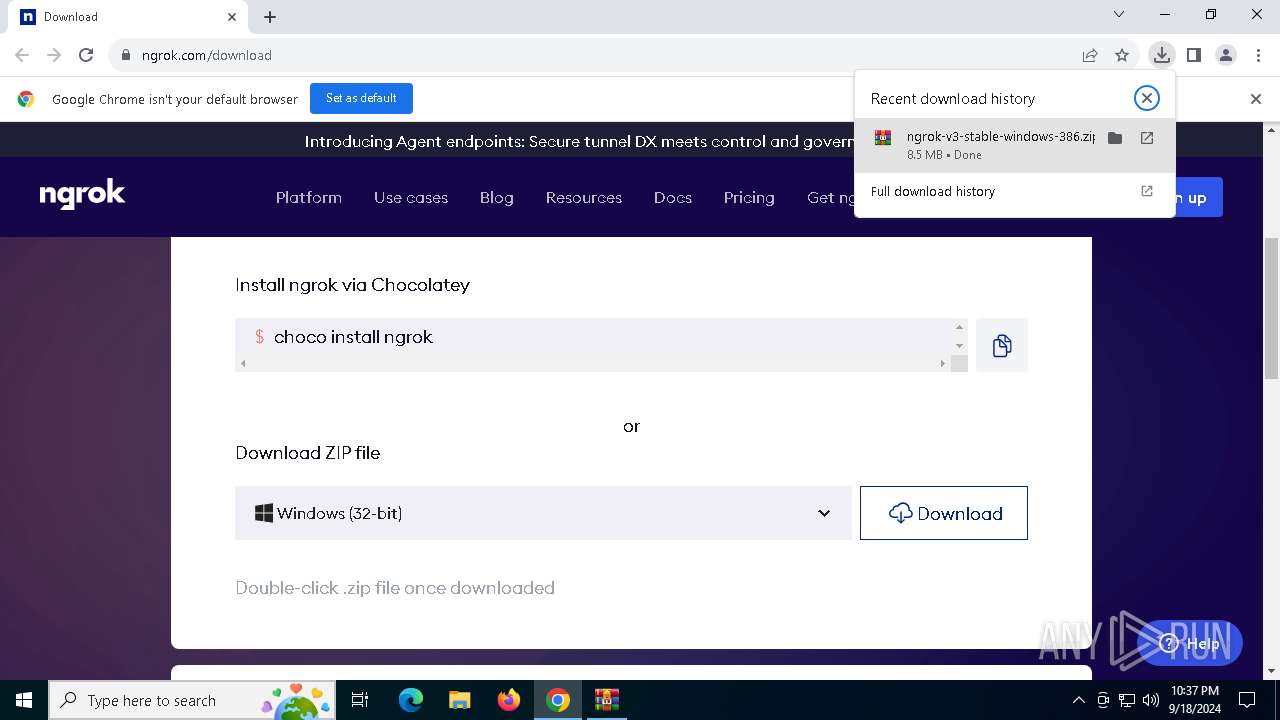This screenshot has height=720, width=1280.
Task: Open Blog page
Action: 497,197
